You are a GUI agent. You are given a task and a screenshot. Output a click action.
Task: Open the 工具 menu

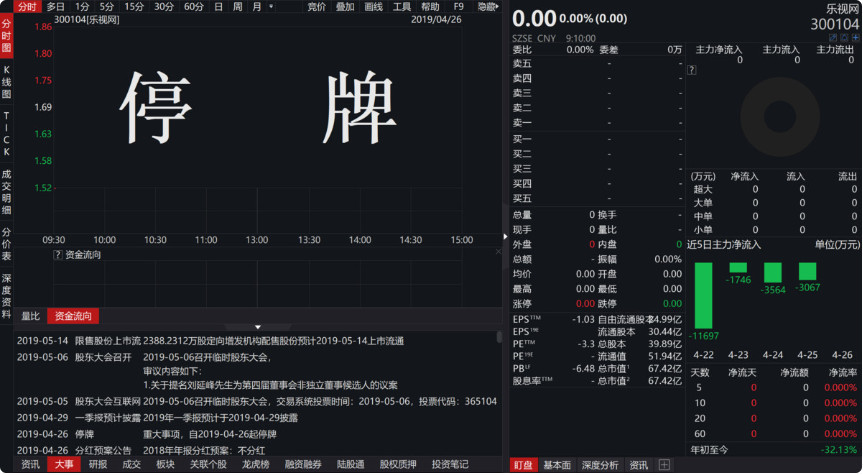[x=402, y=7]
